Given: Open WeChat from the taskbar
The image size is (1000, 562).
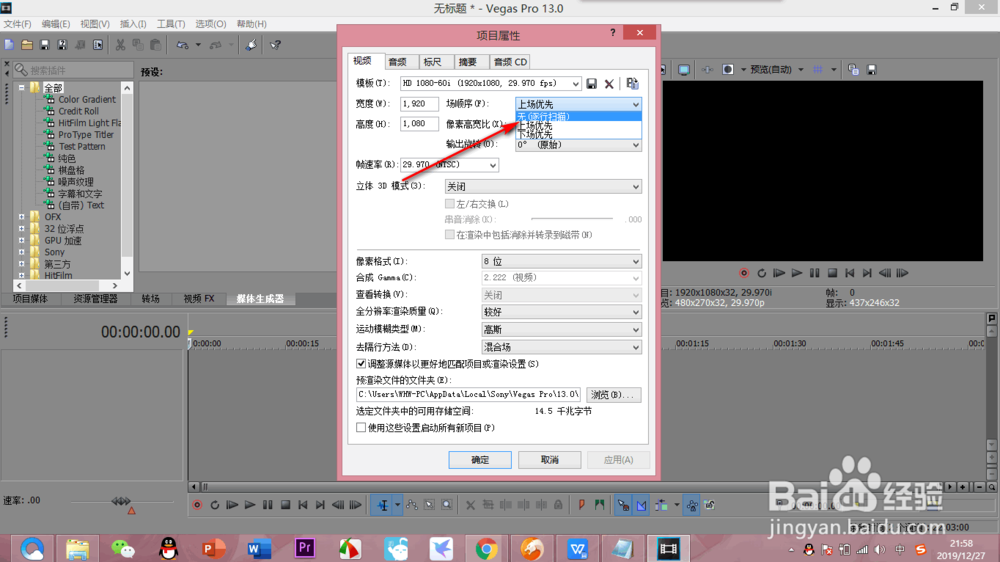Looking at the screenshot, I should pos(122,549).
